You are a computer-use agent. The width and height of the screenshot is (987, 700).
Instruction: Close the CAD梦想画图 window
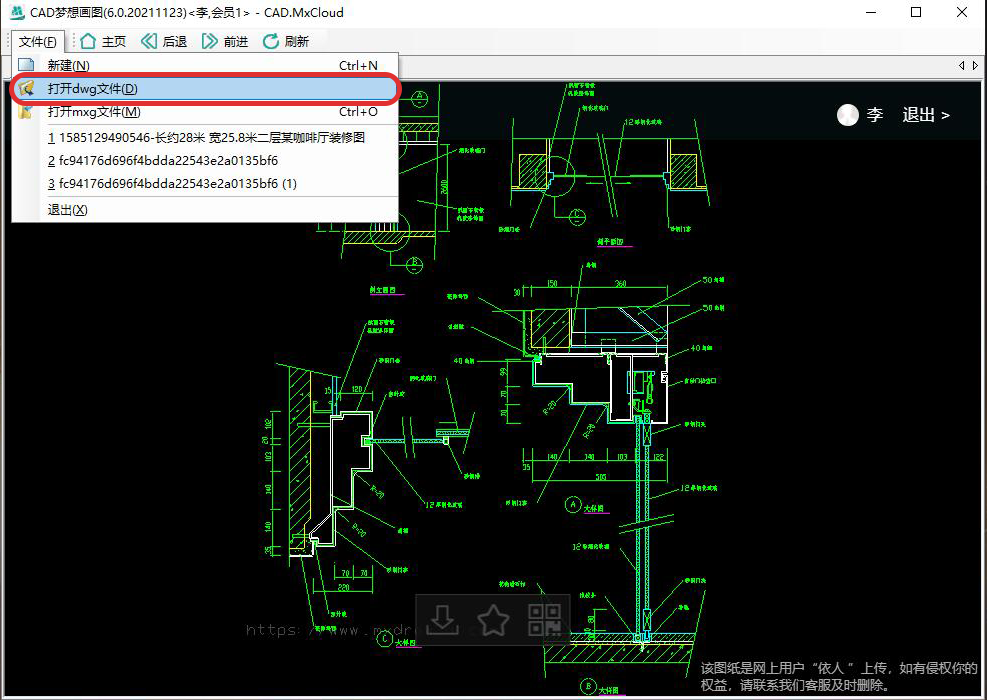[962, 13]
